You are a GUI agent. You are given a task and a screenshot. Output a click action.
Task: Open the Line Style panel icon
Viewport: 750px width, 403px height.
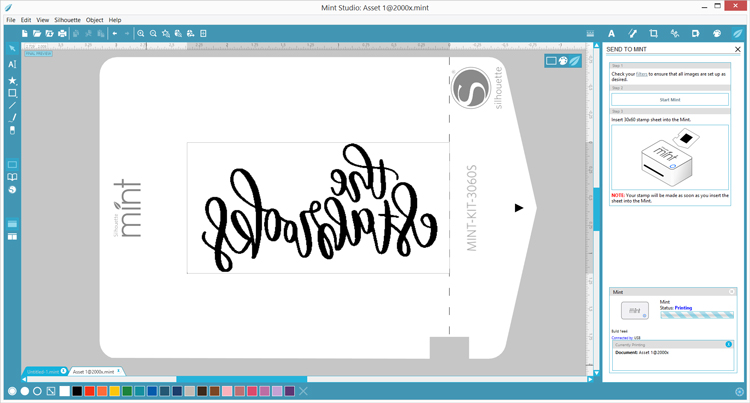(x=632, y=33)
